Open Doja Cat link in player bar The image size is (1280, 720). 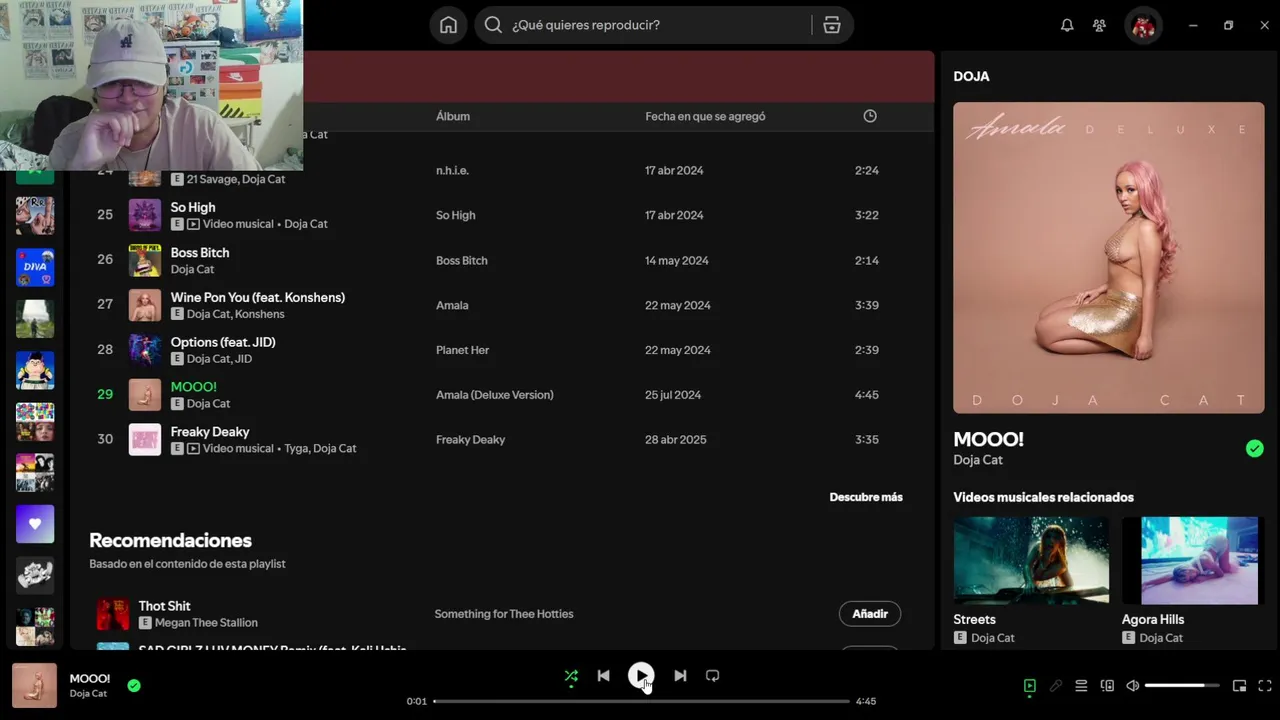click(x=88, y=694)
